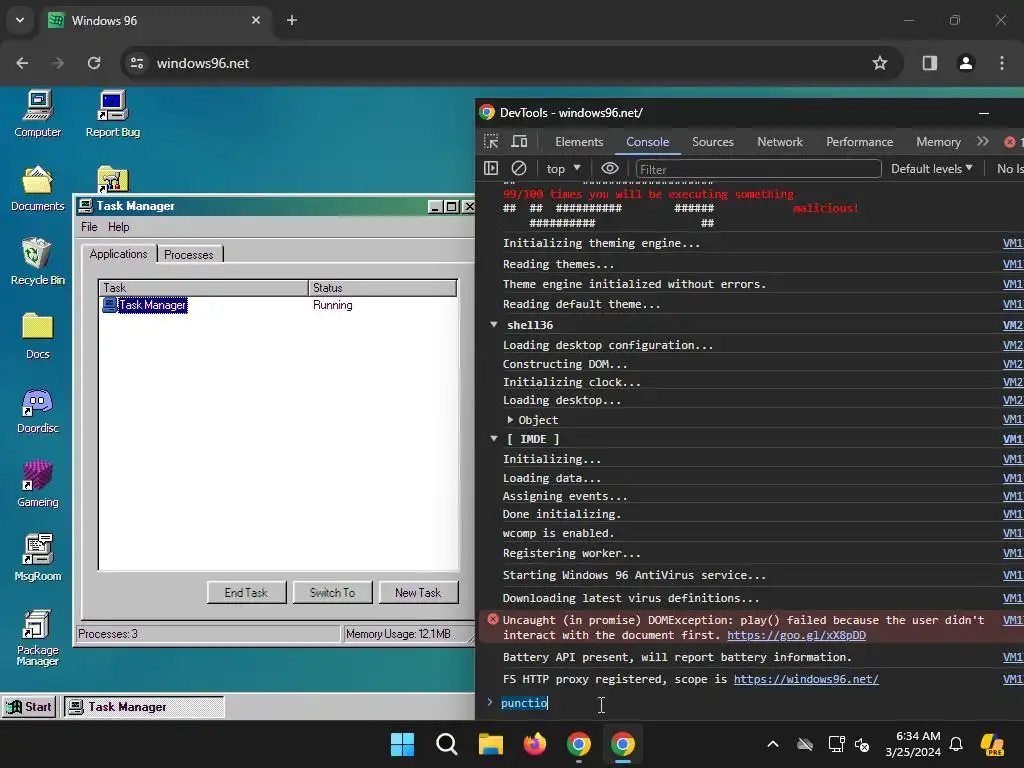Open Windows Search on the taskbar
1024x768 pixels.
coord(447,744)
